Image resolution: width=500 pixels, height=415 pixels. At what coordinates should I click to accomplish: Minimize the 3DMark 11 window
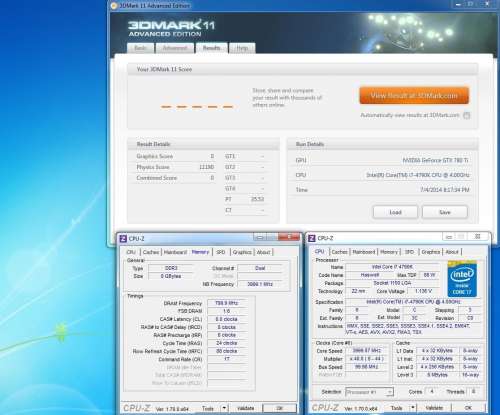pyautogui.click(x=458, y=4)
